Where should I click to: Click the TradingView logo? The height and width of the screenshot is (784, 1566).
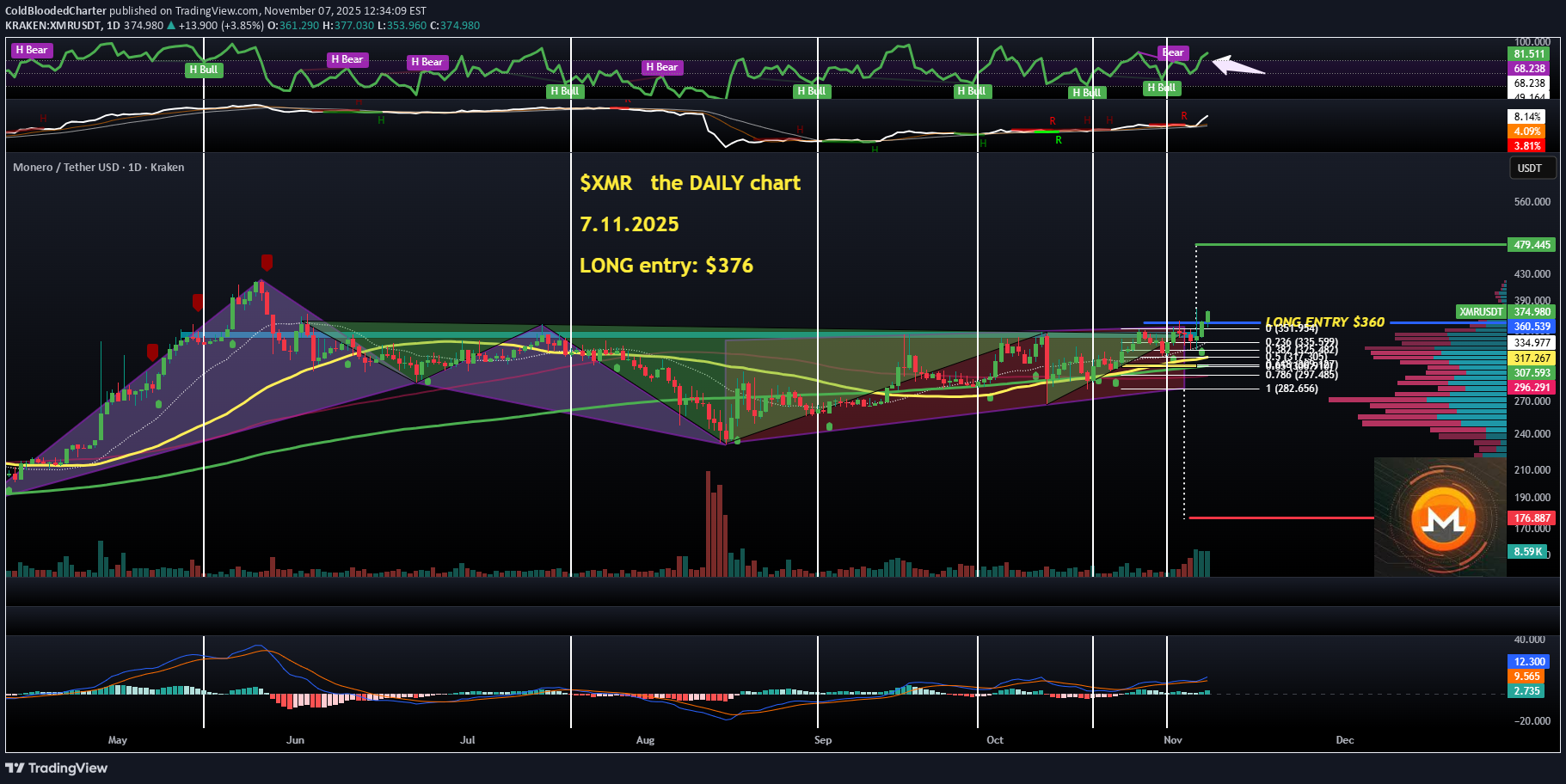[57, 768]
